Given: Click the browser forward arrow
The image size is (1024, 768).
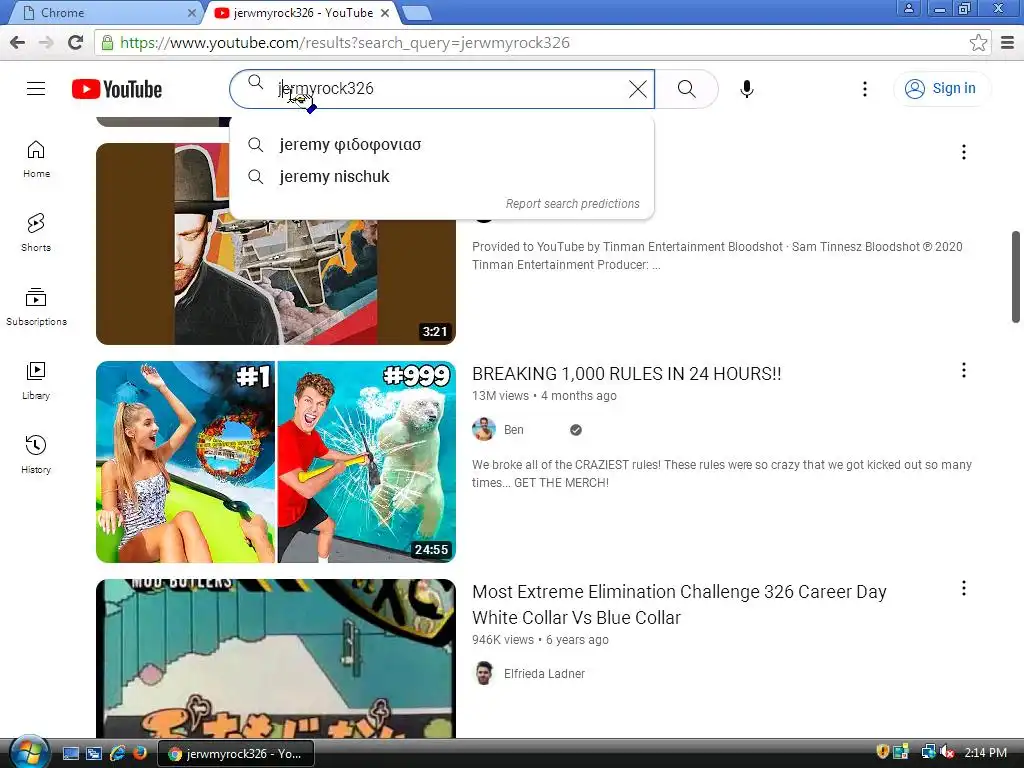Looking at the screenshot, I should click(x=46, y=43).
